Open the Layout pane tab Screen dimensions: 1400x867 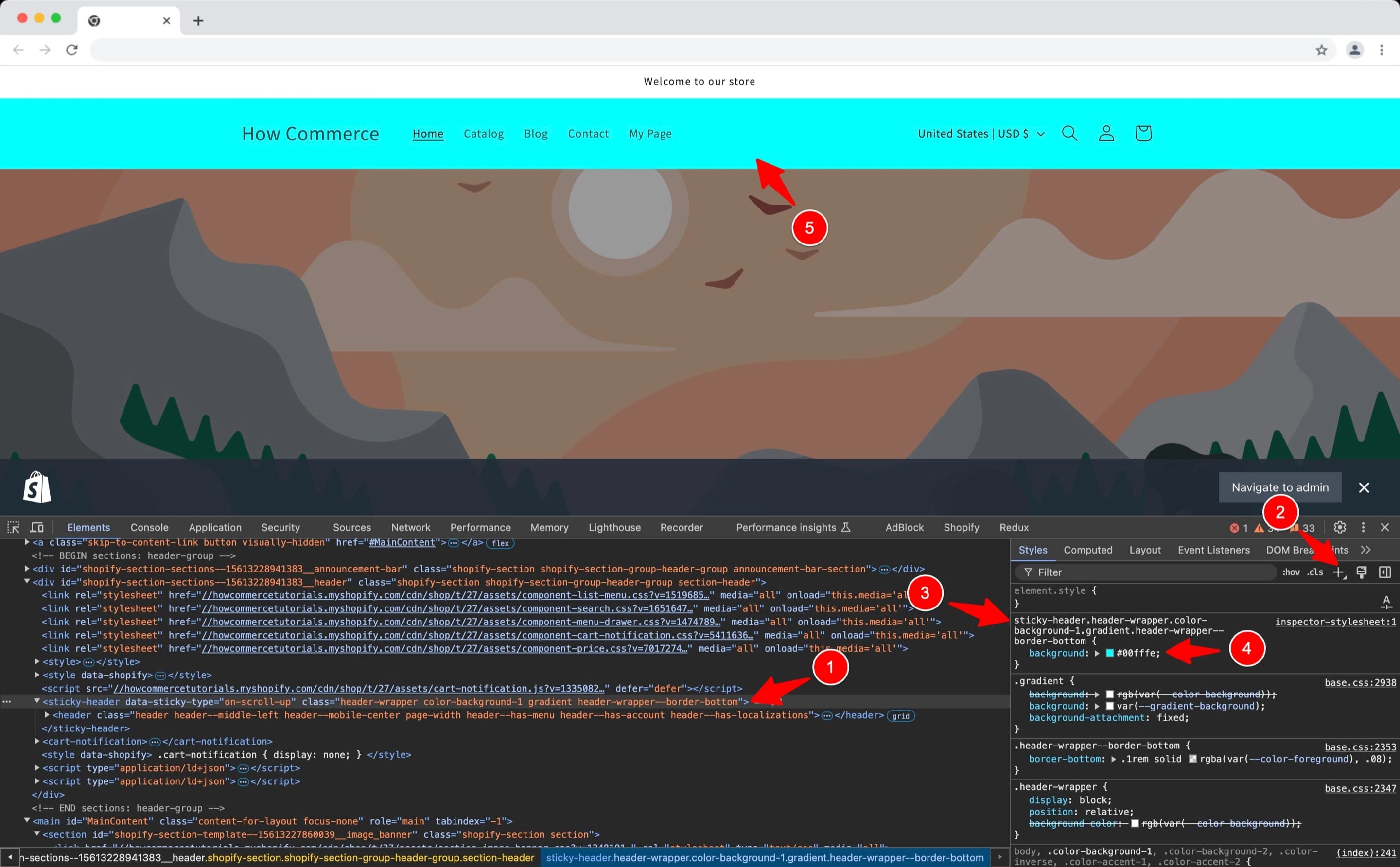coord(1145,550)
